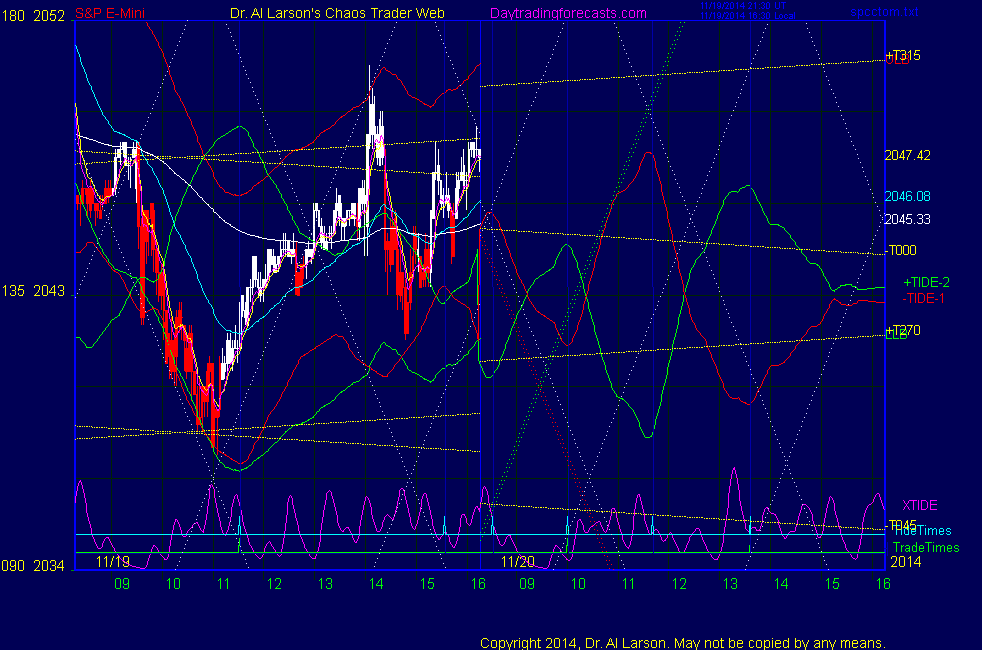Viewport: 982px width, 650px height.
Task: Select the white 2045.33 price value
Action: (x=907, y=220)
